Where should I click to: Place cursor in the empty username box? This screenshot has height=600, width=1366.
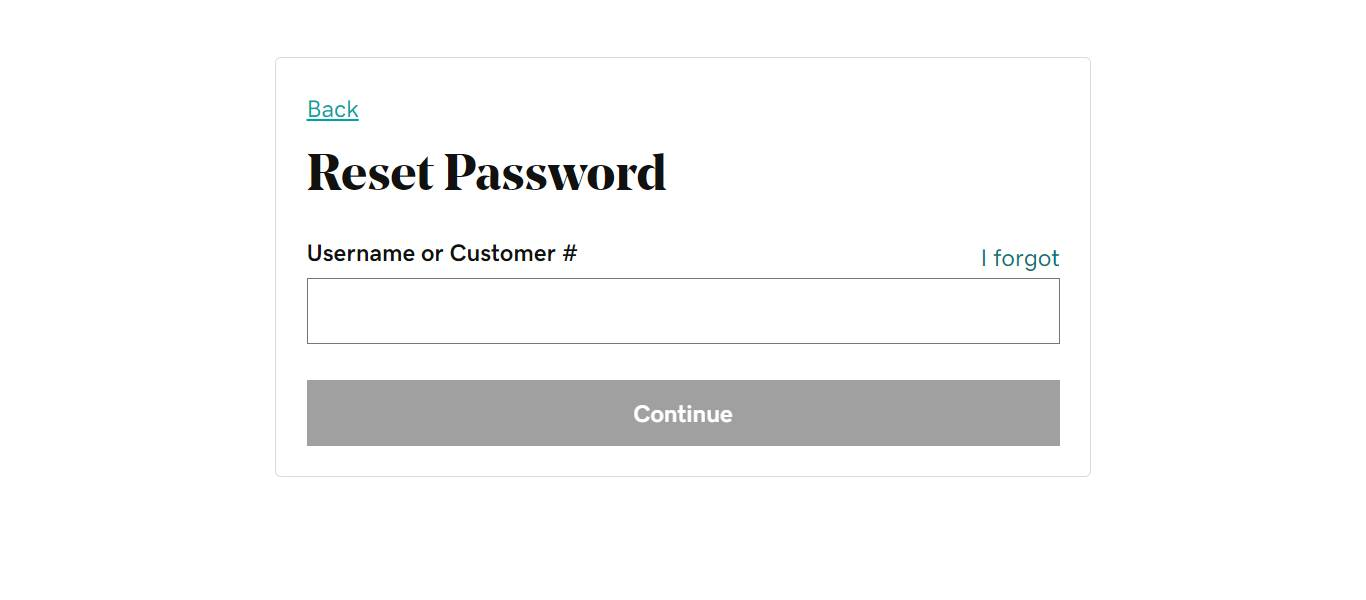683,311
